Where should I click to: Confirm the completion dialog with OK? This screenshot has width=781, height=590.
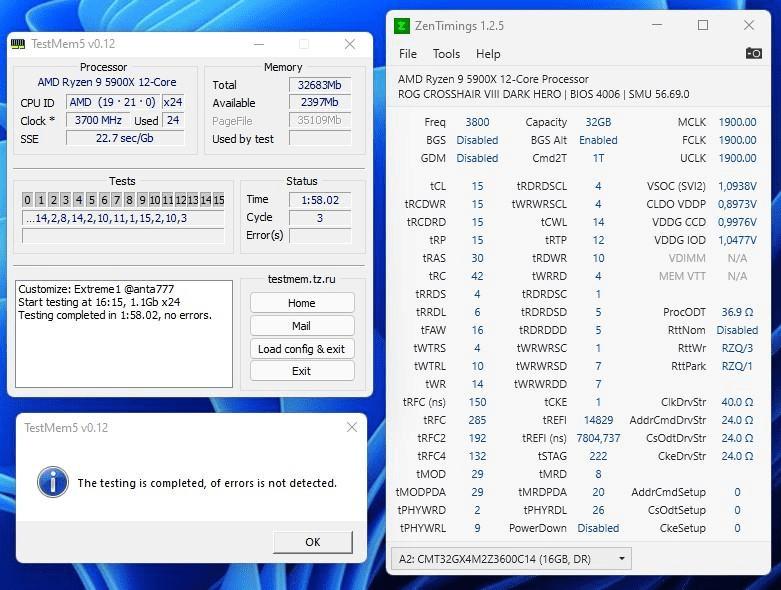313,542
